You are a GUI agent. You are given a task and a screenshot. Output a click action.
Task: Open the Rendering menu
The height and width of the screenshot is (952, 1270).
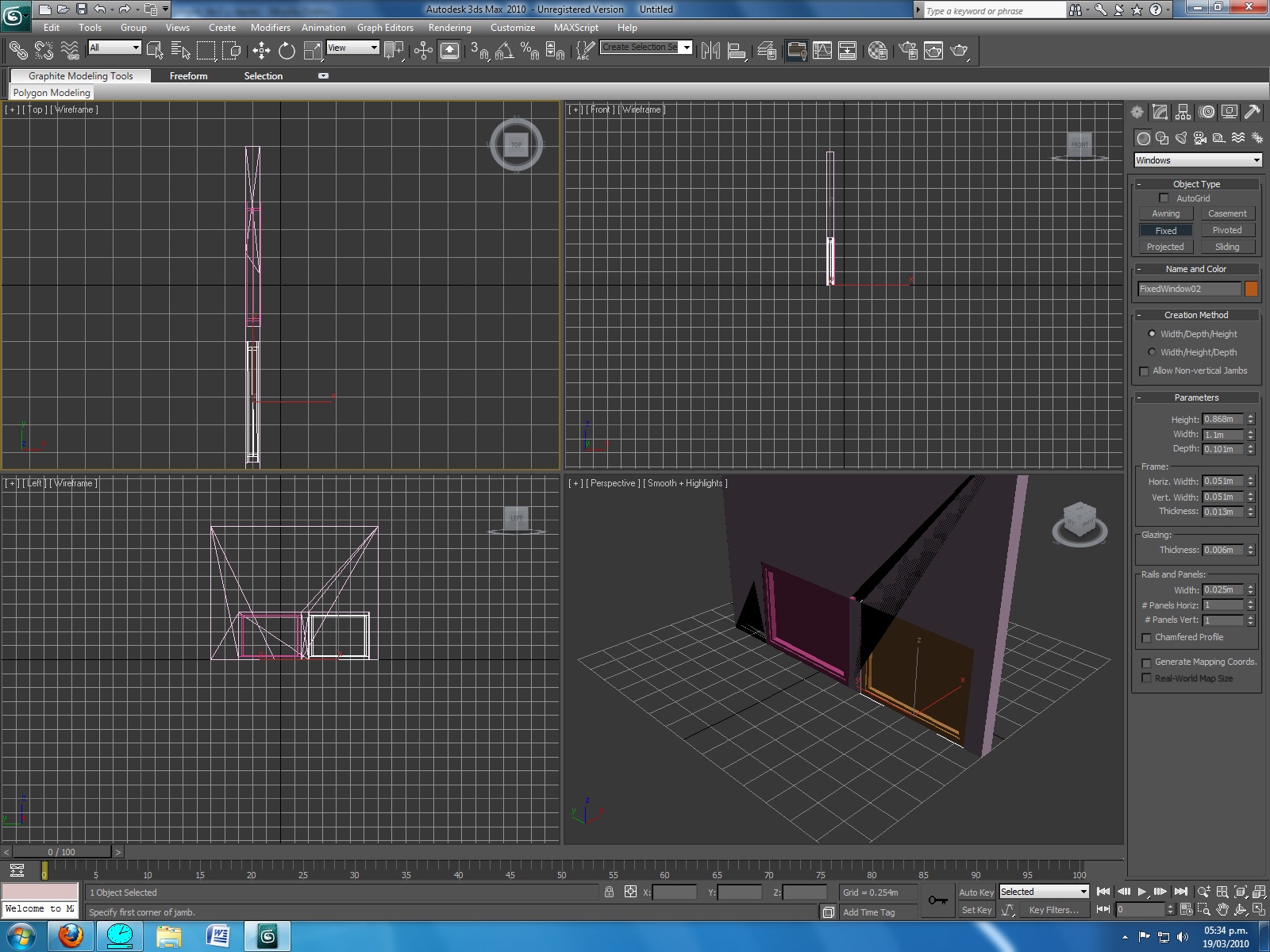[x=450, y=28]
